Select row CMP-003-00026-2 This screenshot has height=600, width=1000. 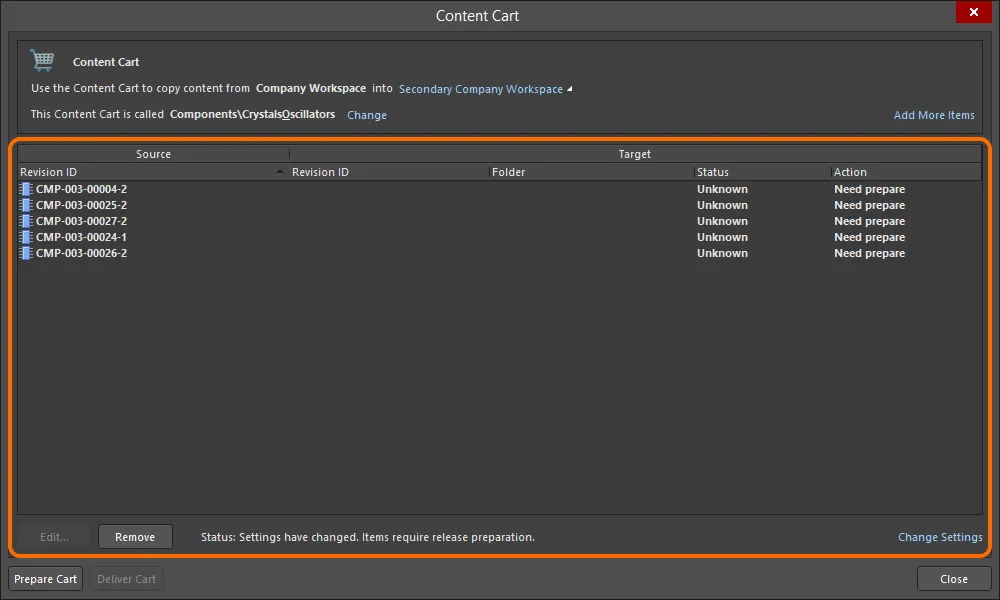(500, 253)
